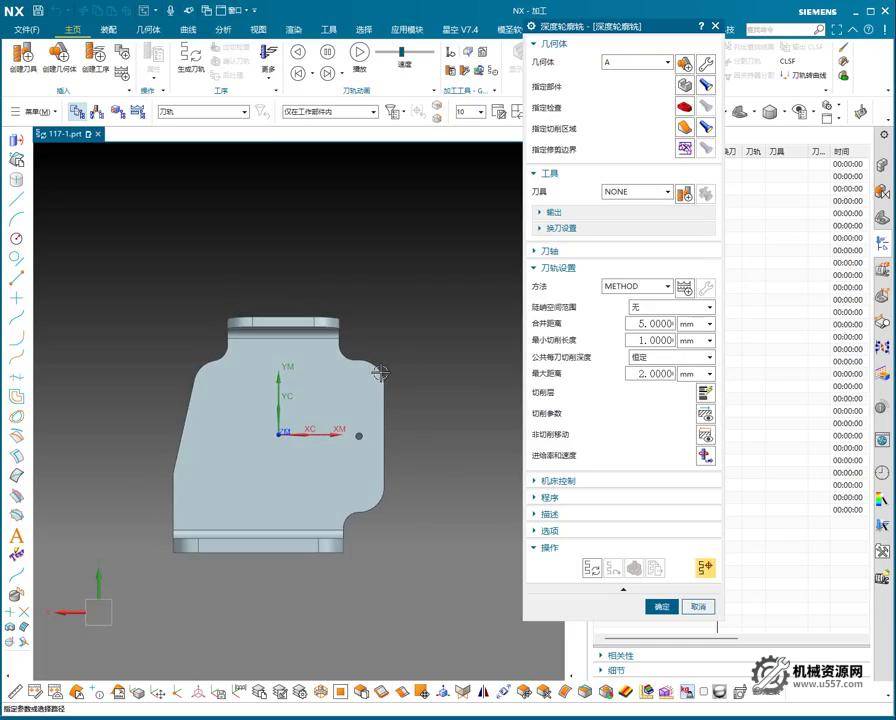Click the 非切削移动 icon

tap(704, 434)
